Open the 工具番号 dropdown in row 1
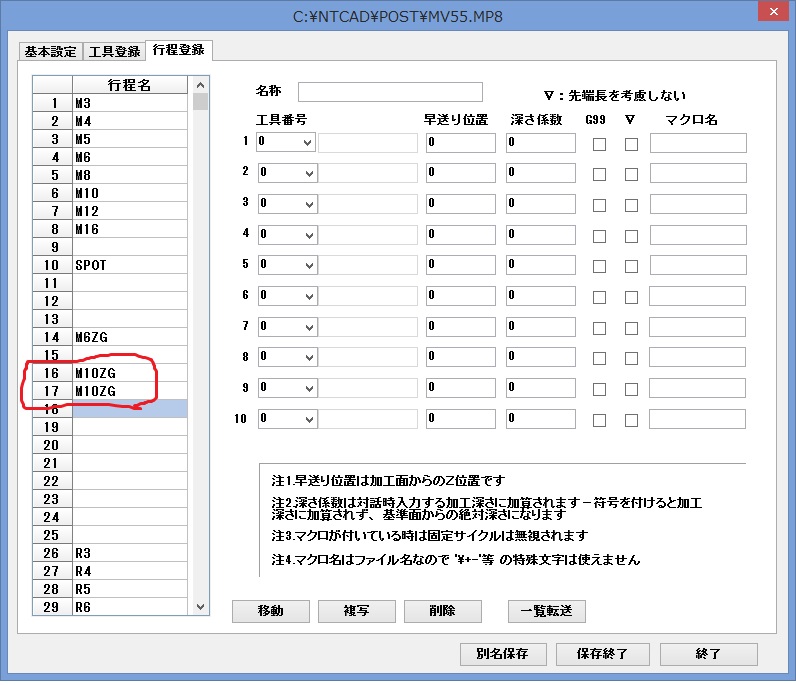The width and height of the screenshot is (796, 685). [x=307, y=143]
